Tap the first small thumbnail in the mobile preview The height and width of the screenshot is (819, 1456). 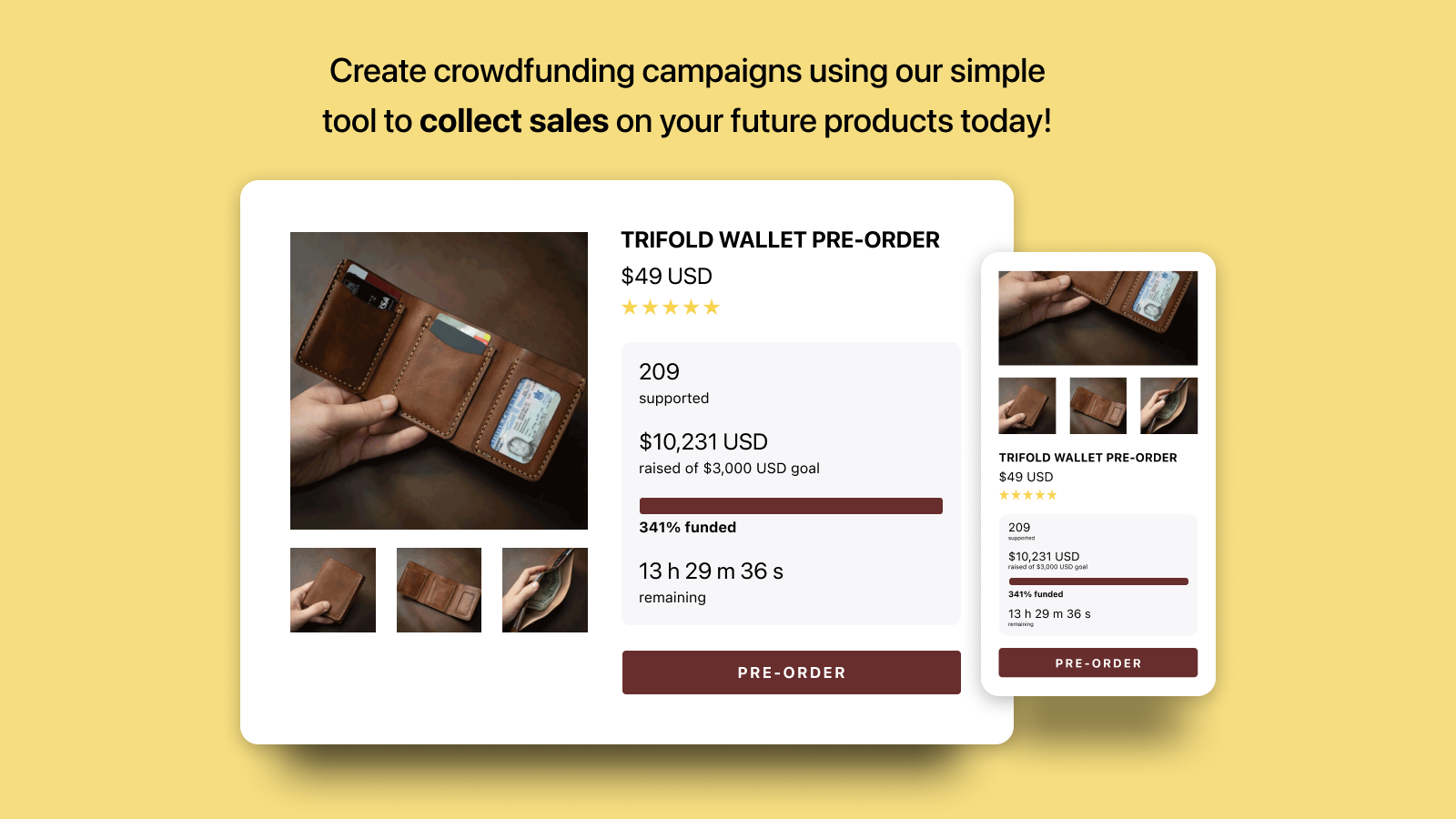coord(1027,406)
